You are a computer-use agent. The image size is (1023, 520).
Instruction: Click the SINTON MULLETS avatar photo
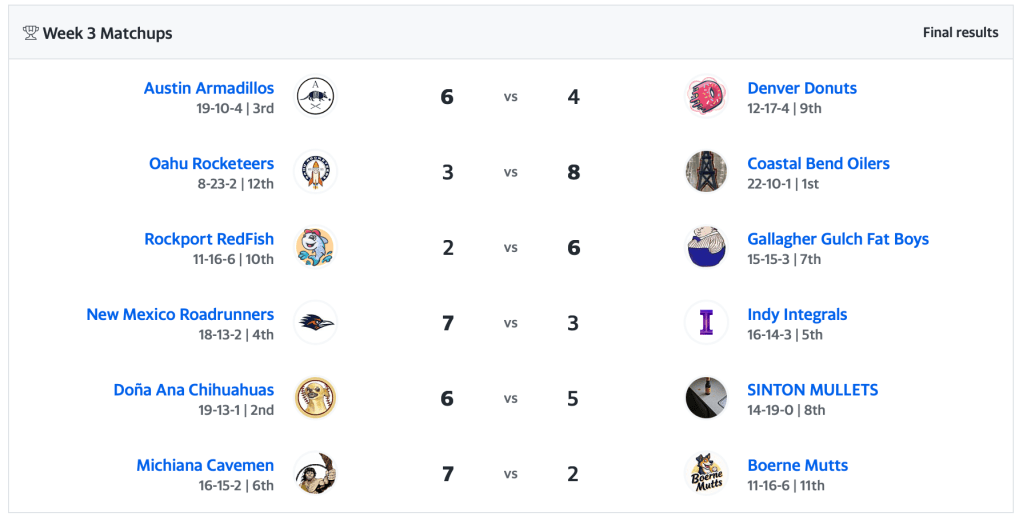(706, 398)
